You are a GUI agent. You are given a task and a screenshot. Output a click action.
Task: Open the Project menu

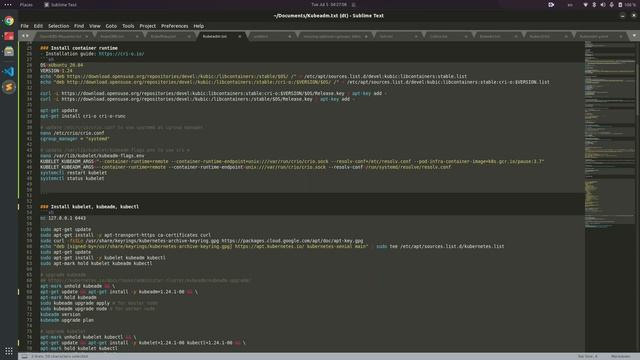[147, 26]
